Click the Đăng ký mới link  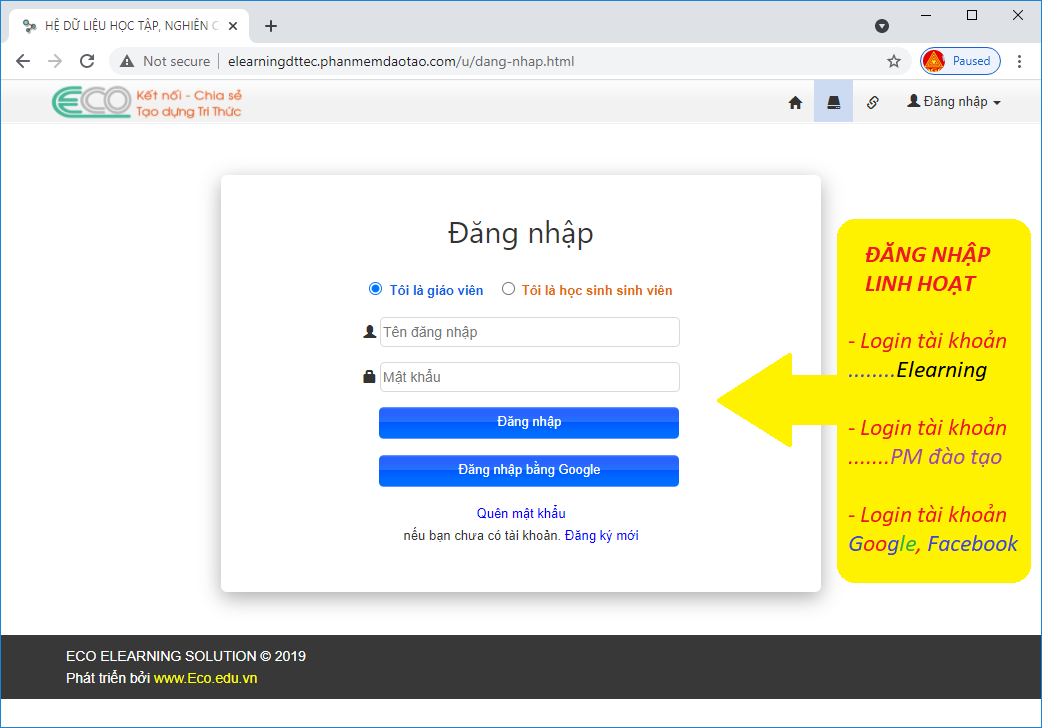pyautogui.click(x=601, y=536)
